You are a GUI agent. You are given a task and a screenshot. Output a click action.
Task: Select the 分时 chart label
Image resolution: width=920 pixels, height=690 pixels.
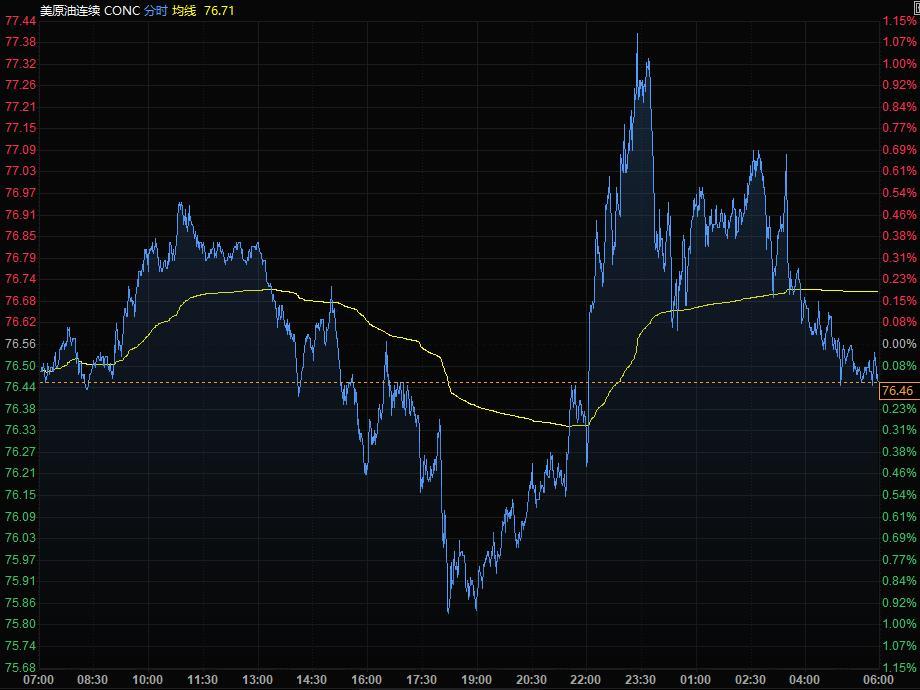pyautogui.click(x=155, y=10)
